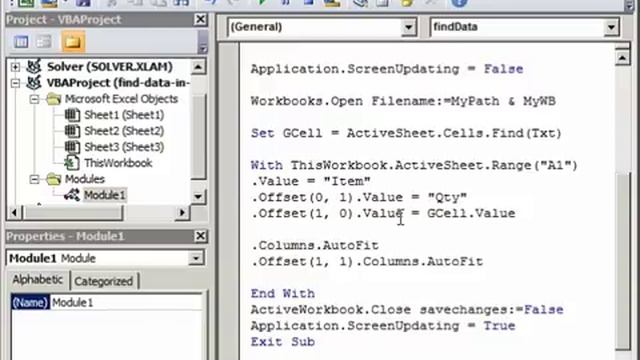This screenshot has width=640, height=360.
Task: Click the With ThisWorkbook.ActiveSheet.Range line
Action: tap(414, 165)
